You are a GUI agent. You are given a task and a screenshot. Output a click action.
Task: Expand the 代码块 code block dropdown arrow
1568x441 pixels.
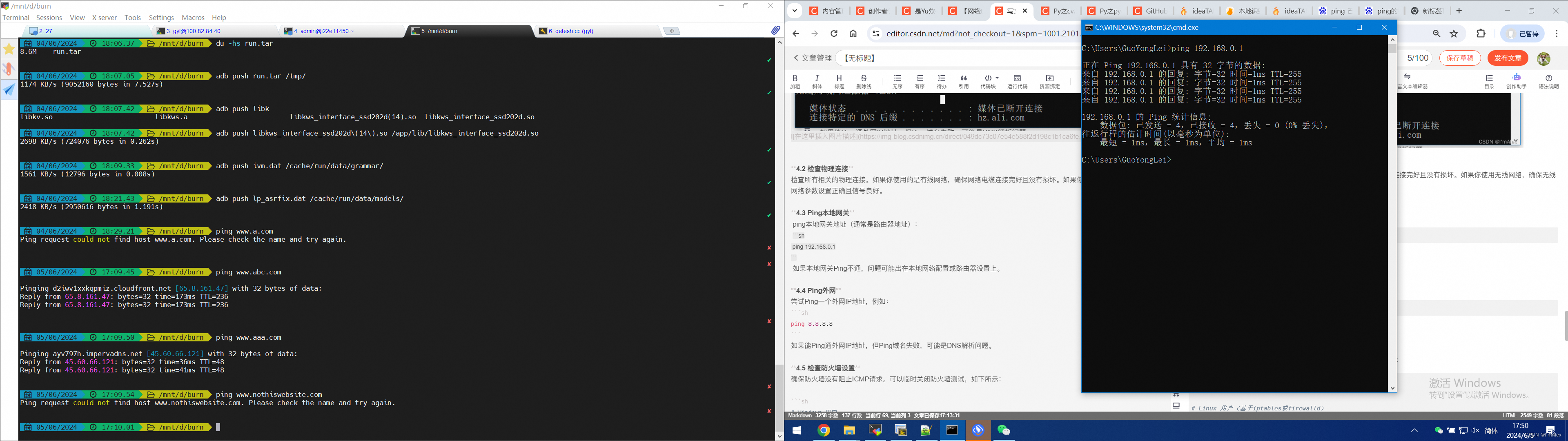tap(997, 78)
